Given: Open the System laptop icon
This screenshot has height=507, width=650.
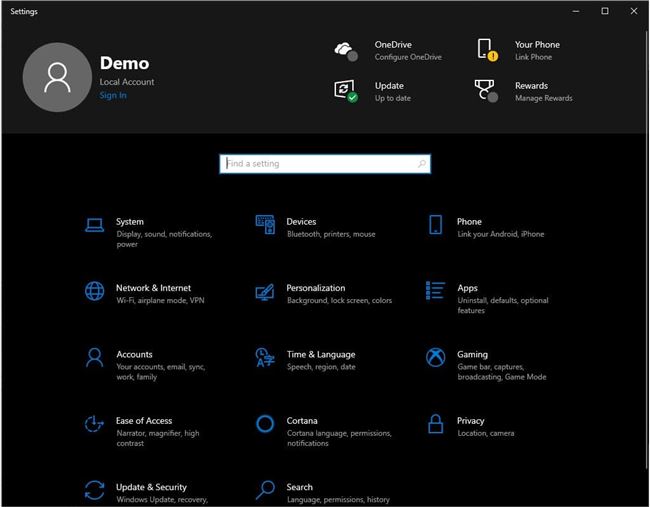Looking at the screenshot, I should pos(95,225).
